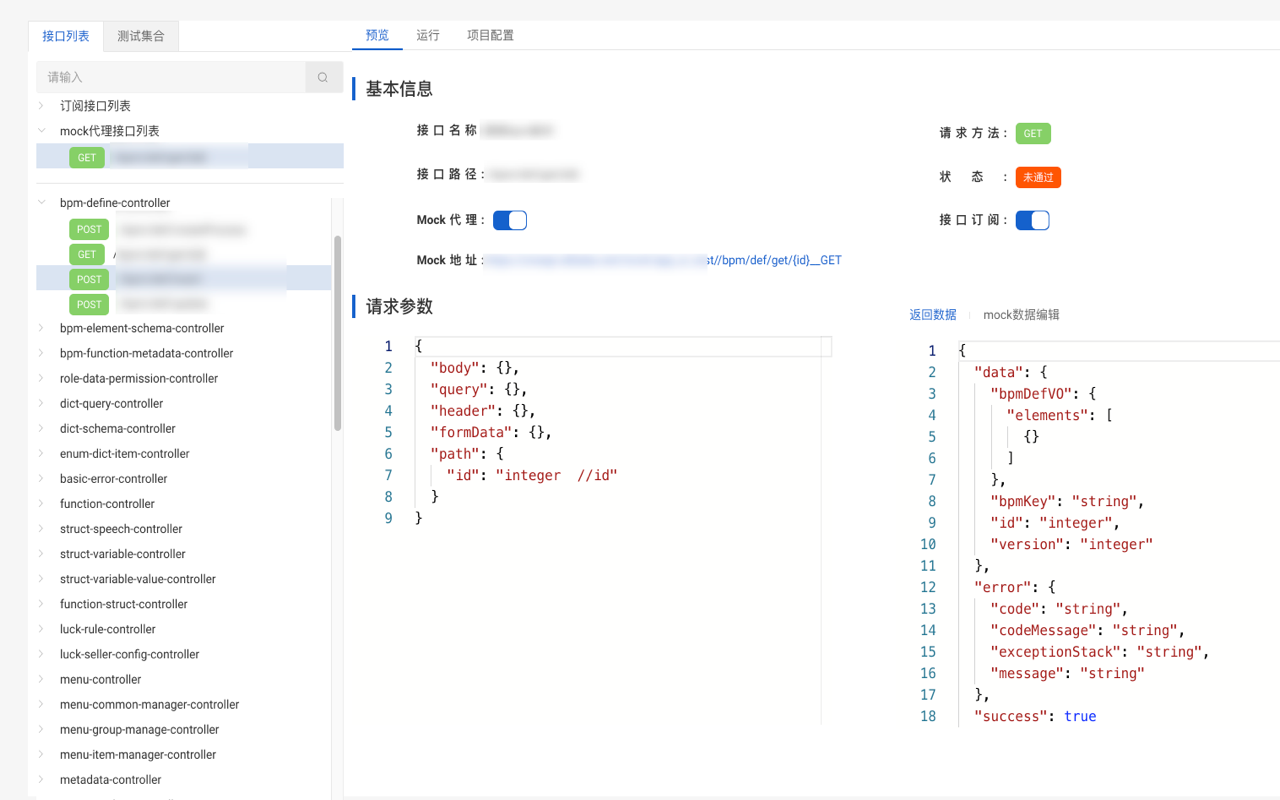The height and width of the screenshot is (800, 1280).
Task: Collapse the mock代理接口列表 group
Action: (40, 130)
